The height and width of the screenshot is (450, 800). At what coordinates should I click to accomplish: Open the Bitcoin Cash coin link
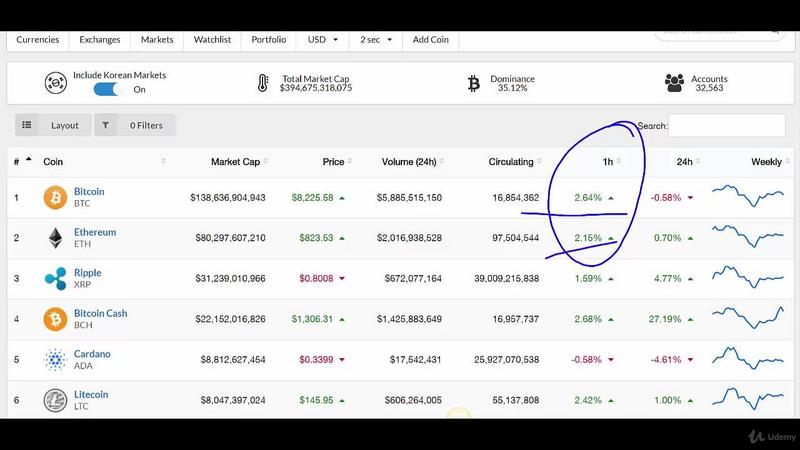[101, 313]
